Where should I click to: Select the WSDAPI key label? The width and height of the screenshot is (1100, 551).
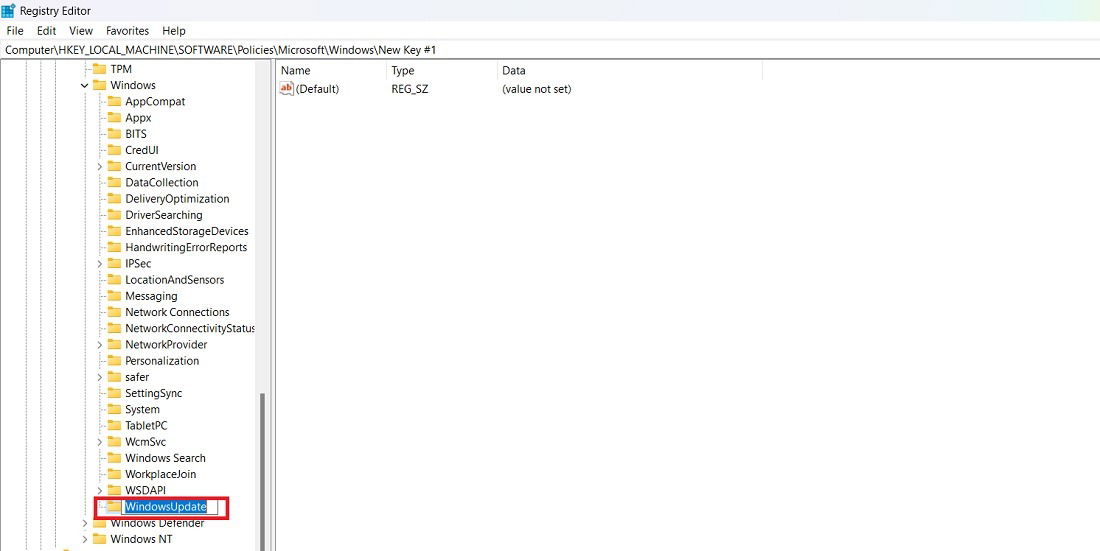point(145,490)
